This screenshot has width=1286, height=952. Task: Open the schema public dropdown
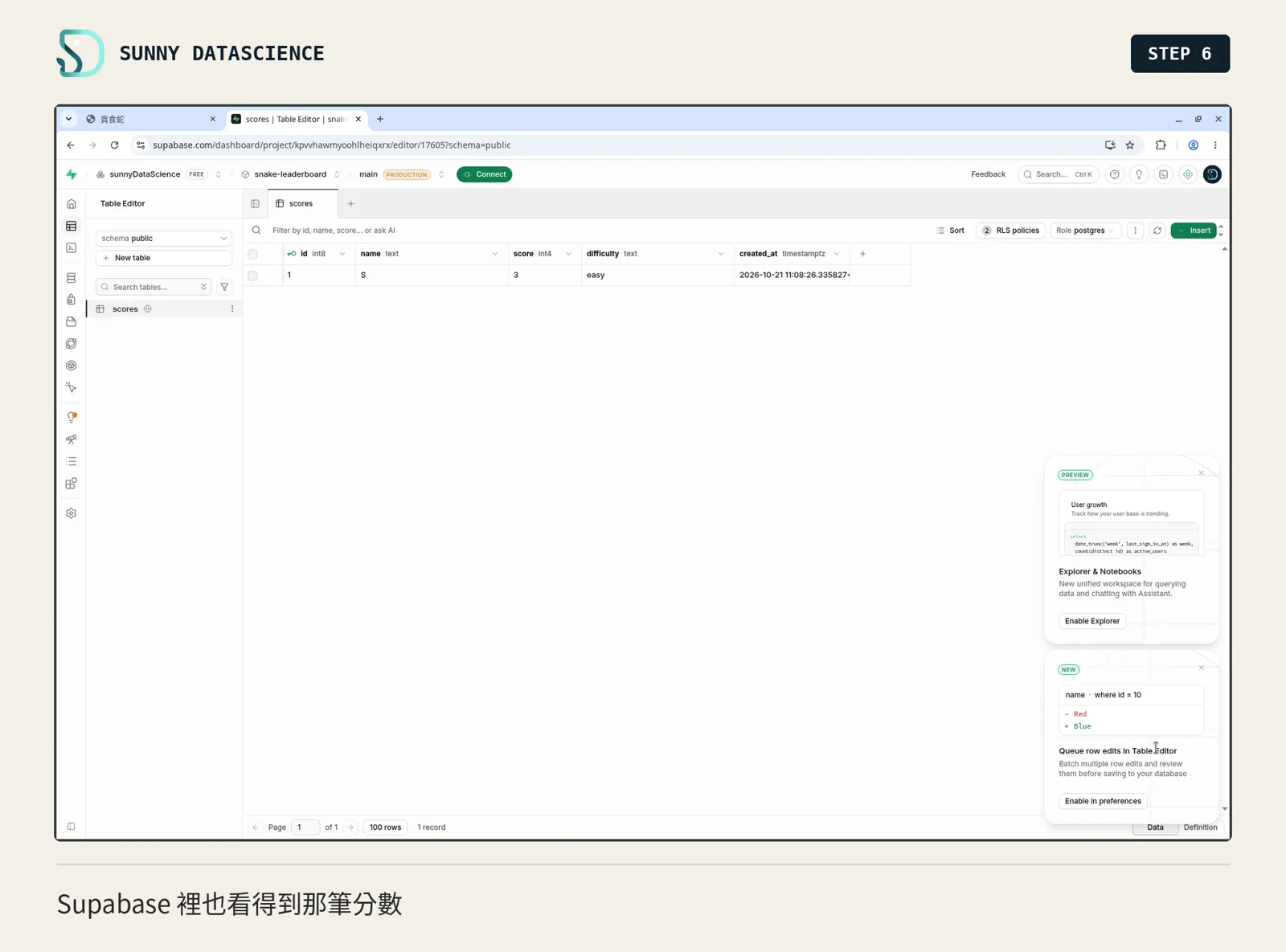(x=164, y=239)
